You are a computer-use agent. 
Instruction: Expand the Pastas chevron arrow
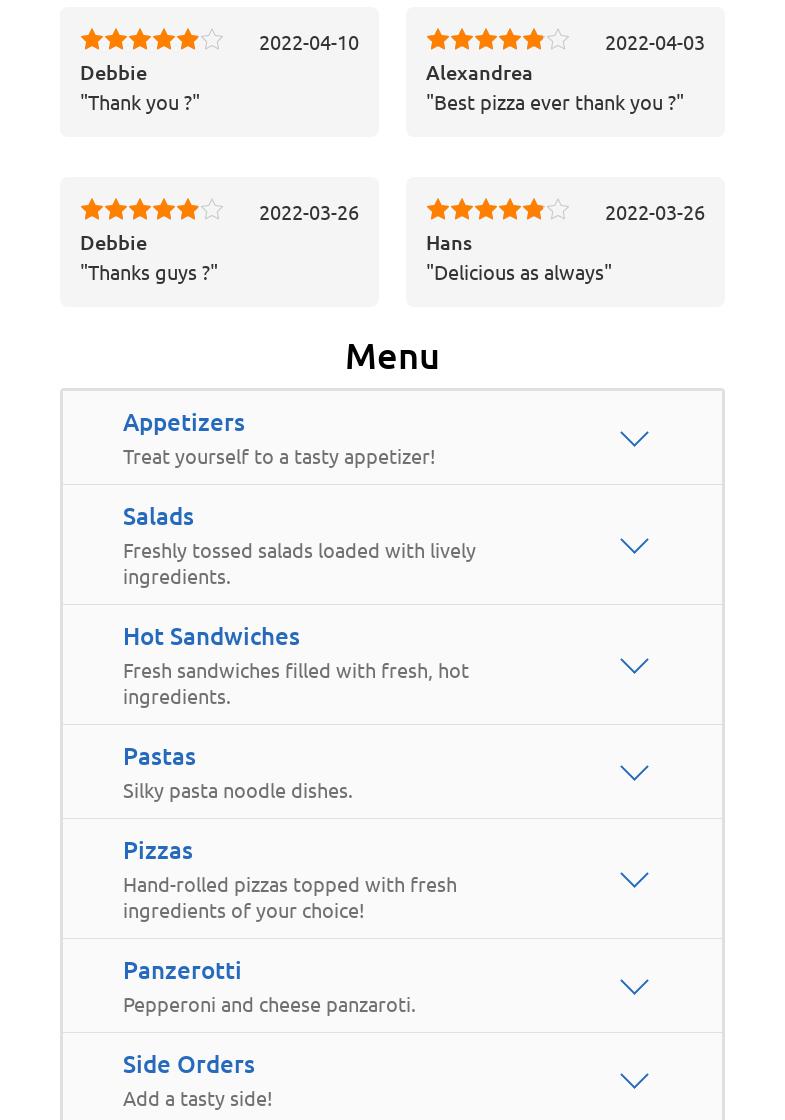coord(634,772)
